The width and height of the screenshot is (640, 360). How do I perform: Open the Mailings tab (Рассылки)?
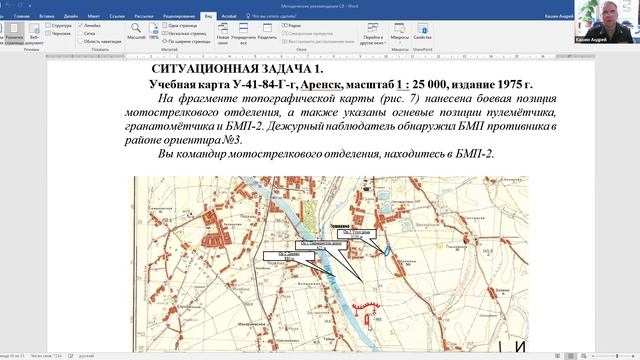point(144,16)
